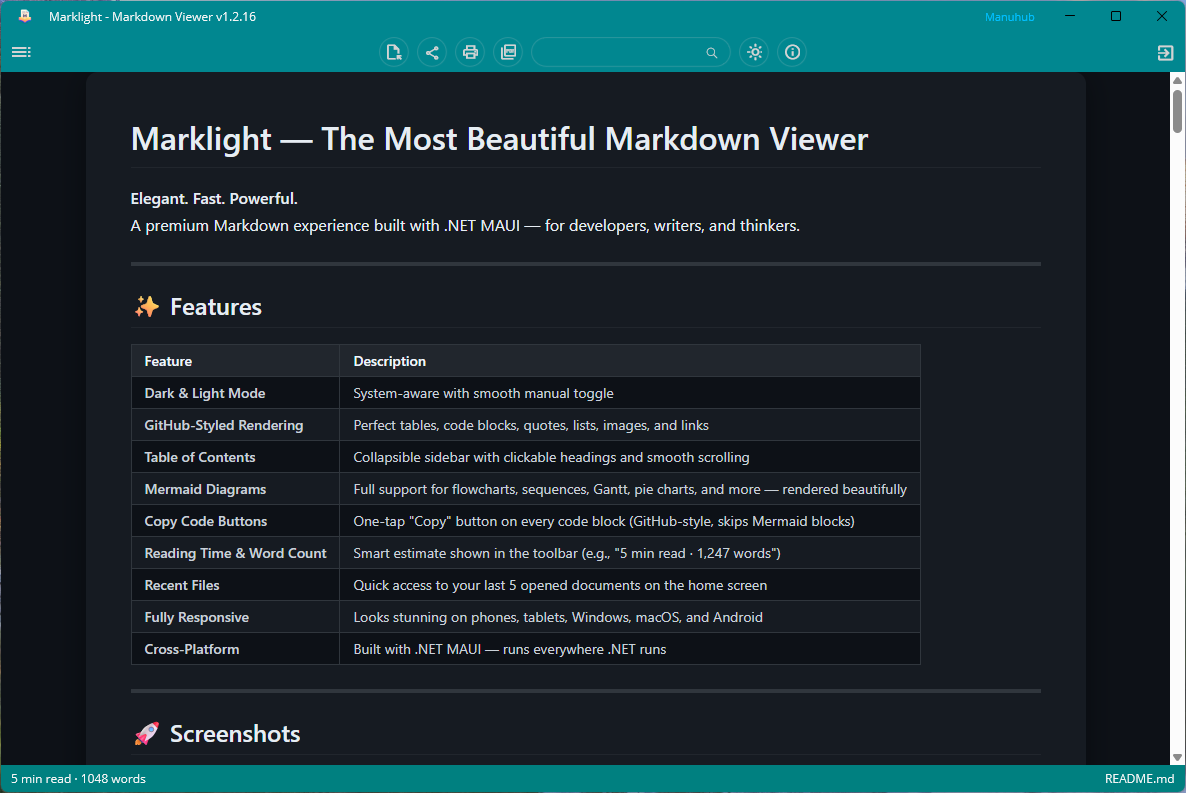Click the main Marklight title heading

coord(499,139)
